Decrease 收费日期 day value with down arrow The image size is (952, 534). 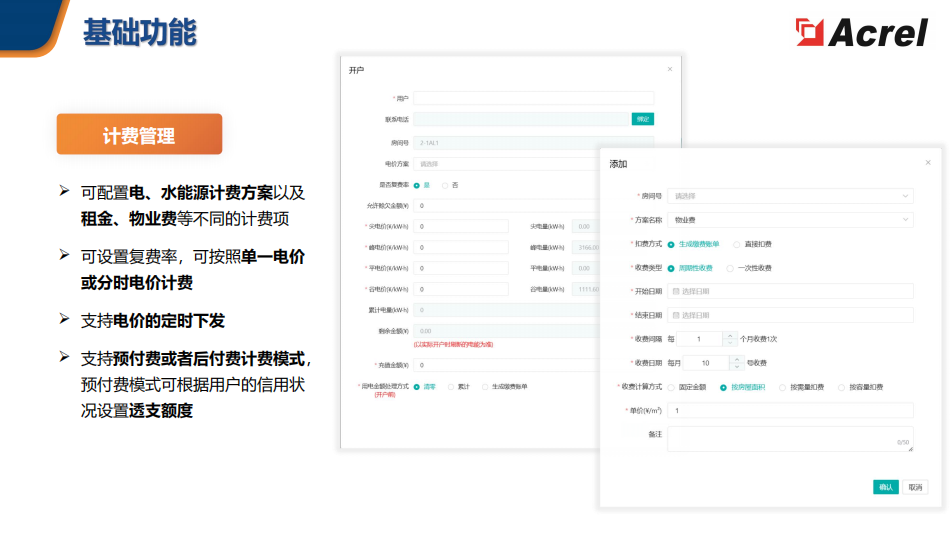[736, 367]
